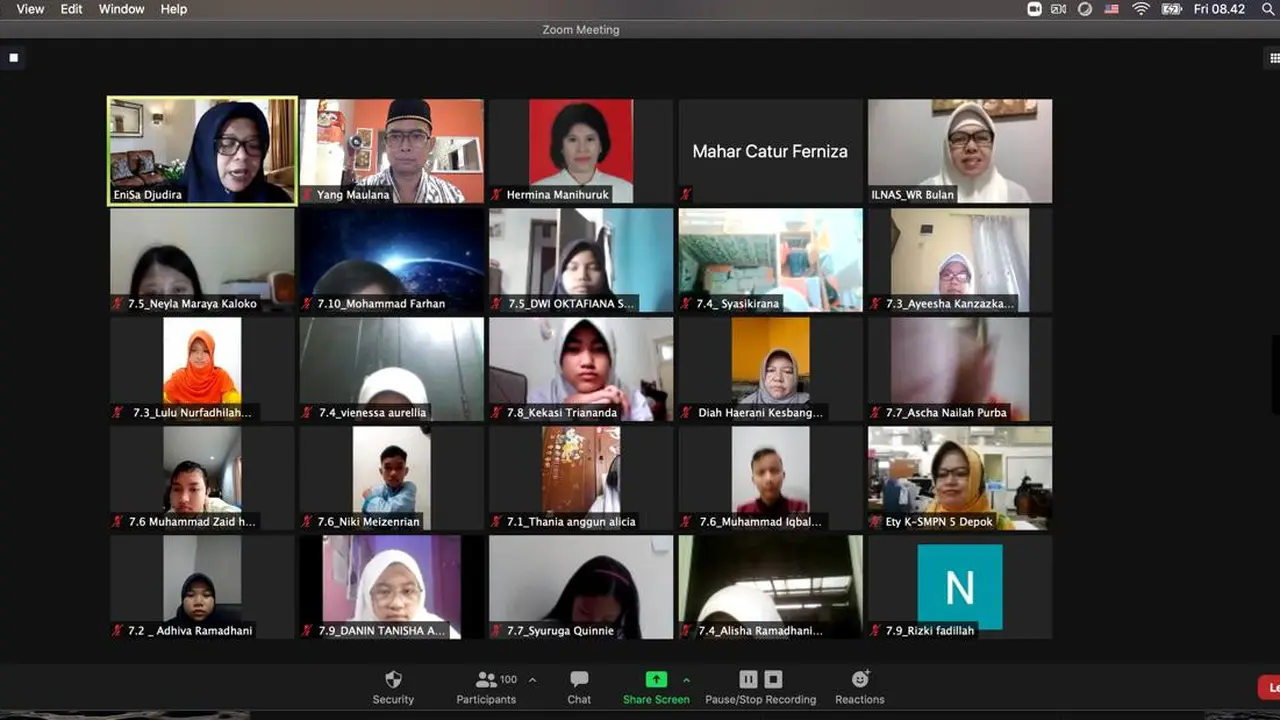Select the 7.1_Thania anggun alicia video tile
Image resolution: width=1280 pixels, height=720 pixels.
[581, 478]
